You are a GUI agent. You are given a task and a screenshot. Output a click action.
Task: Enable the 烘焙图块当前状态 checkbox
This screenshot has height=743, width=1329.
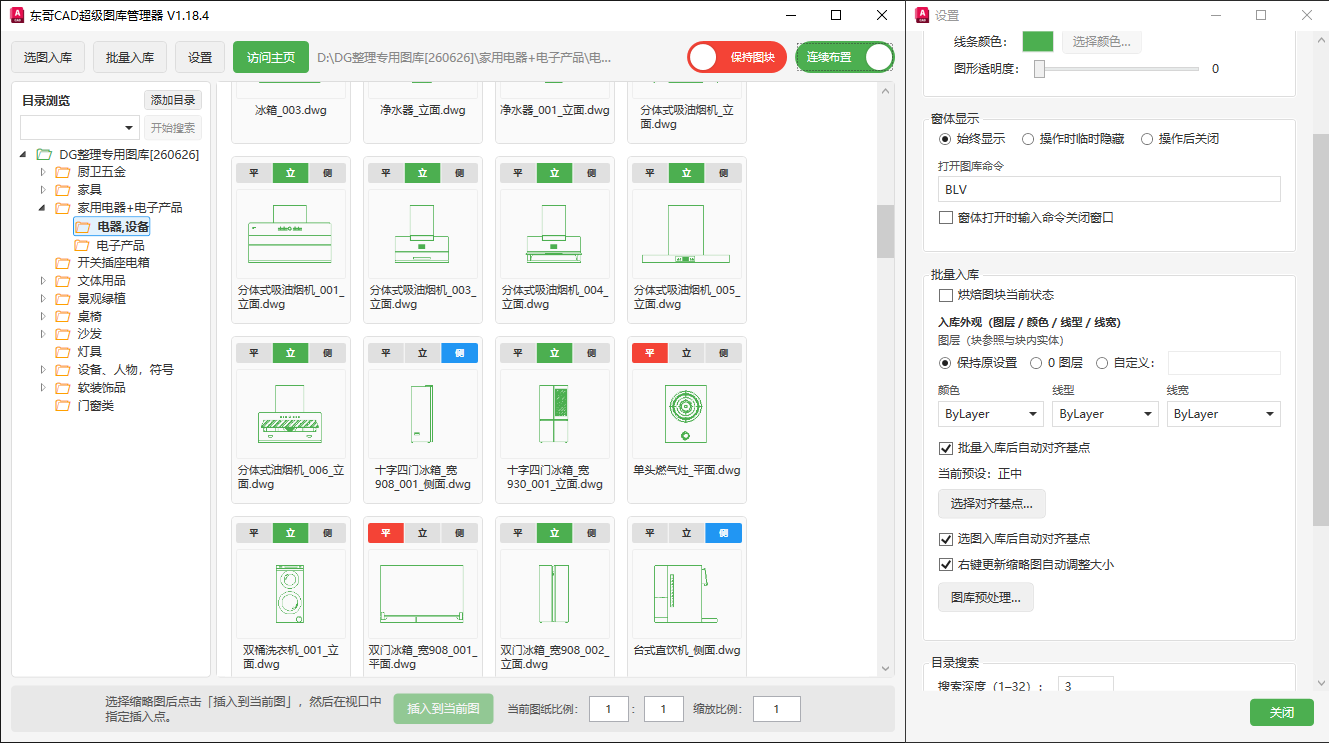(946, 295)
